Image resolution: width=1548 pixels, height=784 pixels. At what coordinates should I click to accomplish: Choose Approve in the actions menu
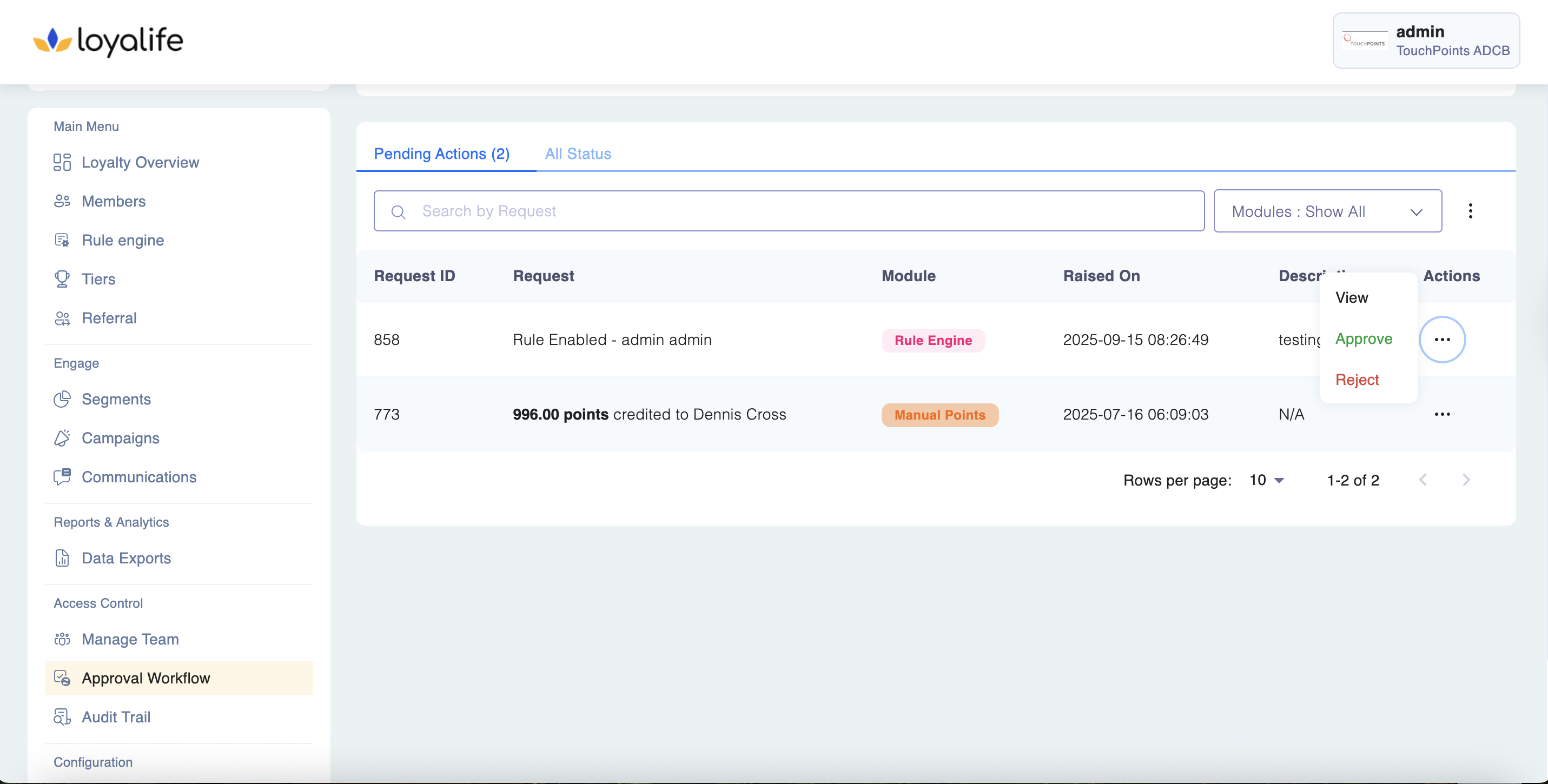click(x=1363, y=339)
